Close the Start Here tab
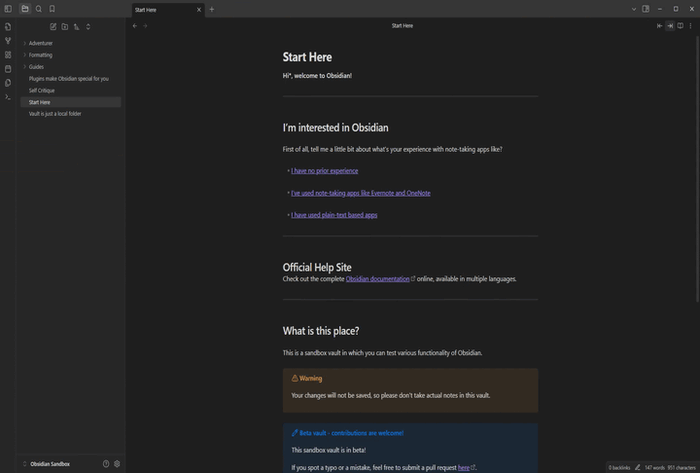Screen dimensions: 700x473 (x=199, y=10)
